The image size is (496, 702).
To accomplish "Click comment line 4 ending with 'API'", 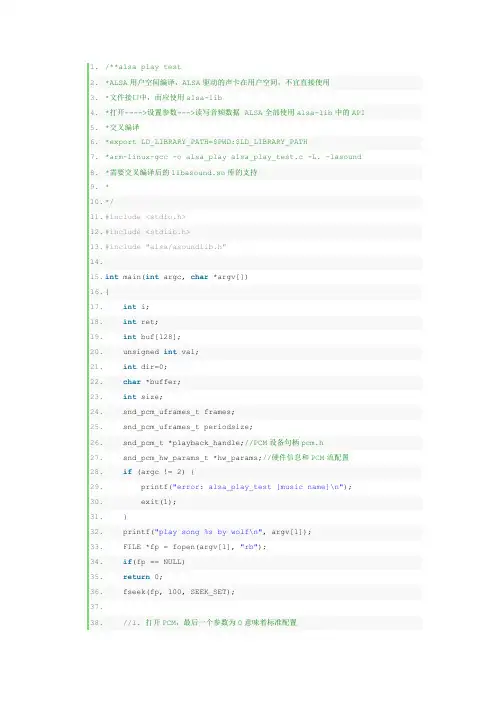I will coord(235,112).
